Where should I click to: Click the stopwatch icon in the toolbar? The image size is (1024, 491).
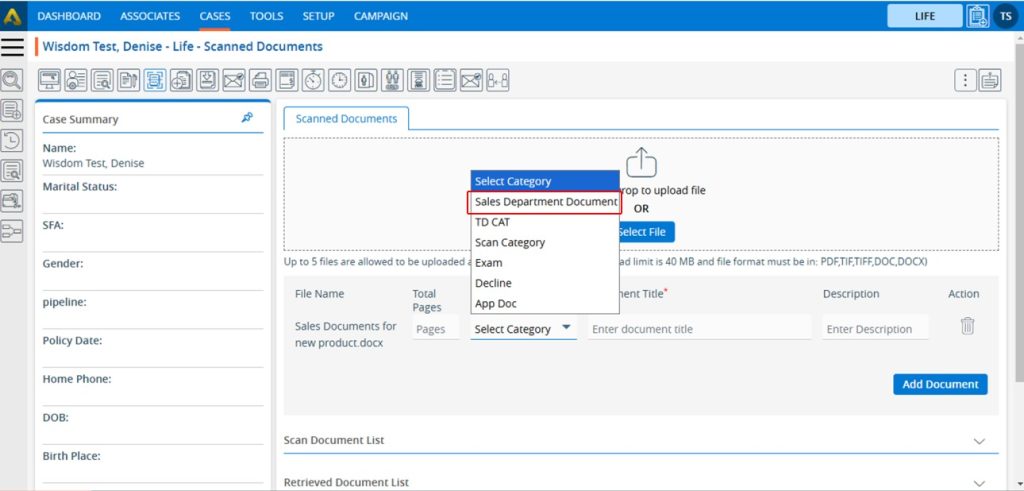coord(313,80)
